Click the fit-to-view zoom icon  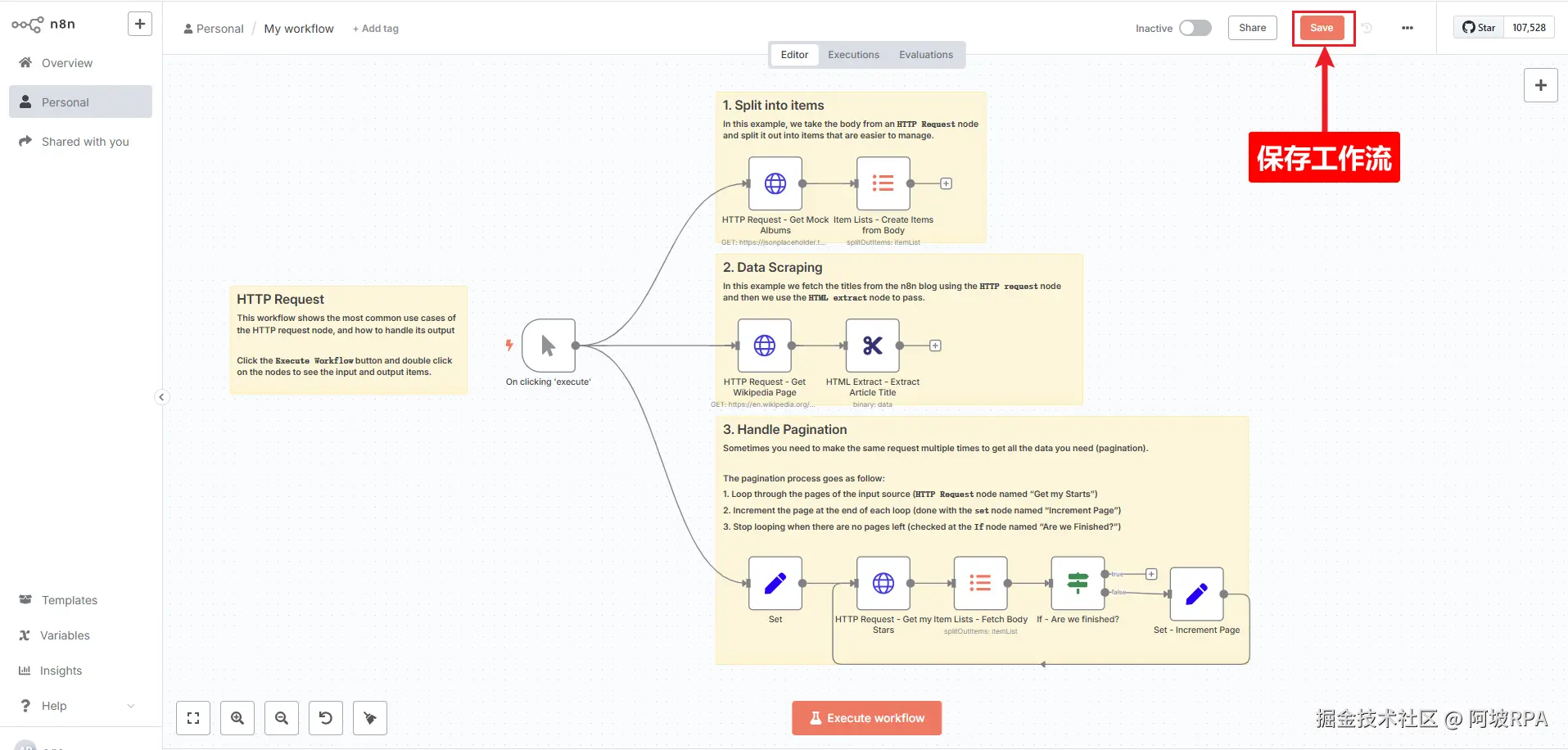coord(193,718)
